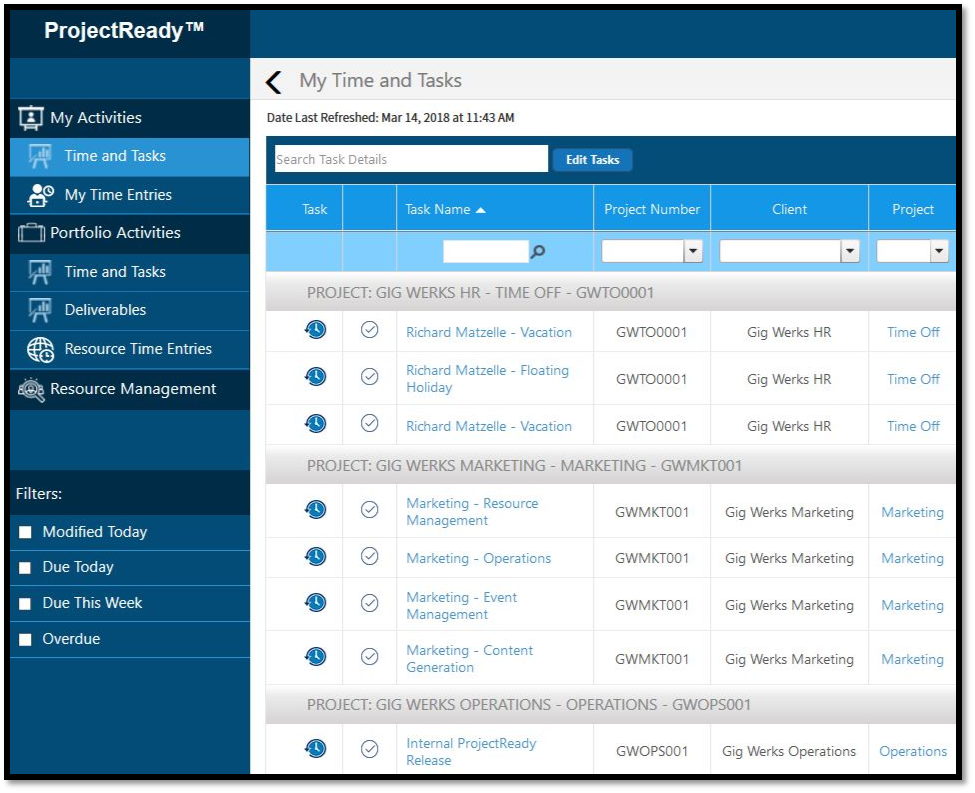975x793 pixels.
Task: Open the My Activities presentation icon
Action: click(30, 118)
